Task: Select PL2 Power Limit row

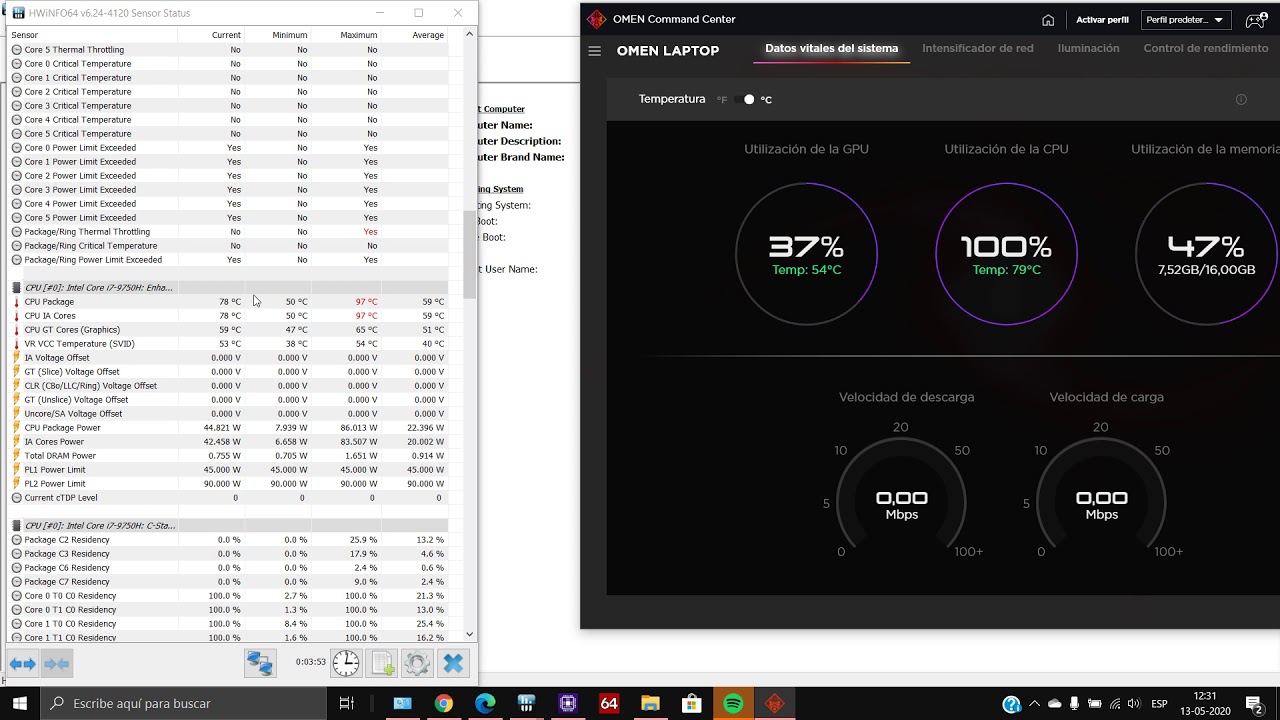Action: (x=228, y=484)
